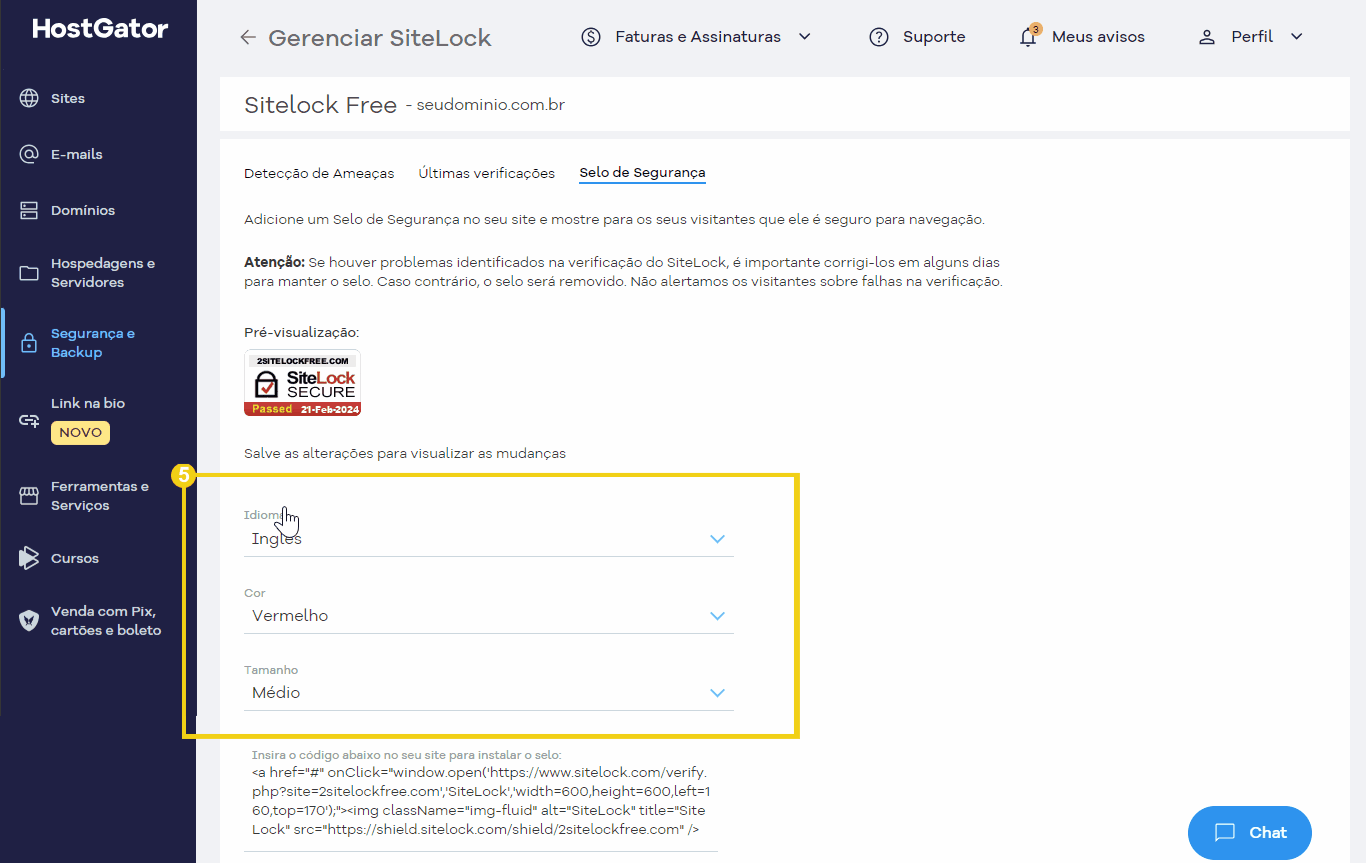The height and width of the screenshot is (863, 1366).
Task: Open E-mails in the sidebar
Action: pos(77,154)
